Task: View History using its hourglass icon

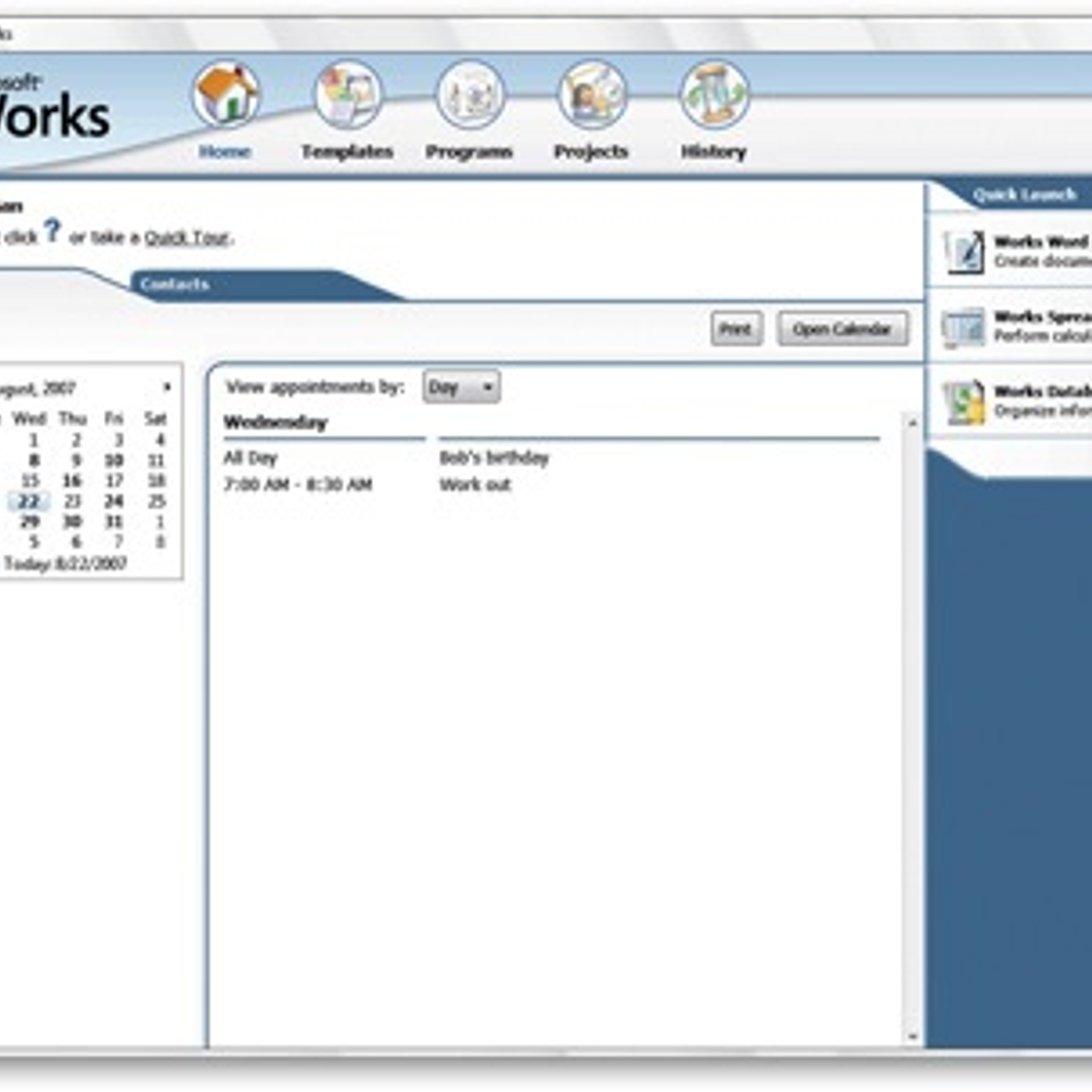Action: click(x=714, y=96)
